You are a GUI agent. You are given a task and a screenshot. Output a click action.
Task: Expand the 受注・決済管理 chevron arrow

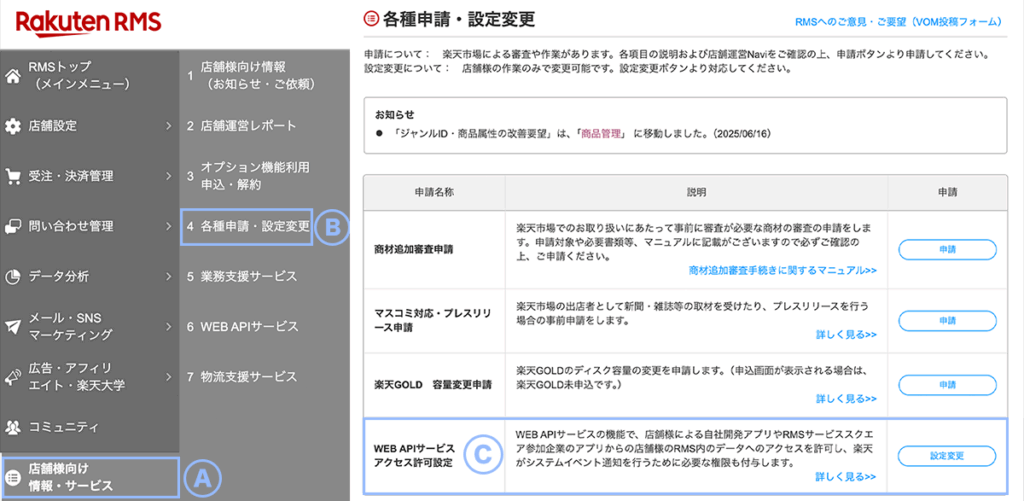tap(168, 176)
